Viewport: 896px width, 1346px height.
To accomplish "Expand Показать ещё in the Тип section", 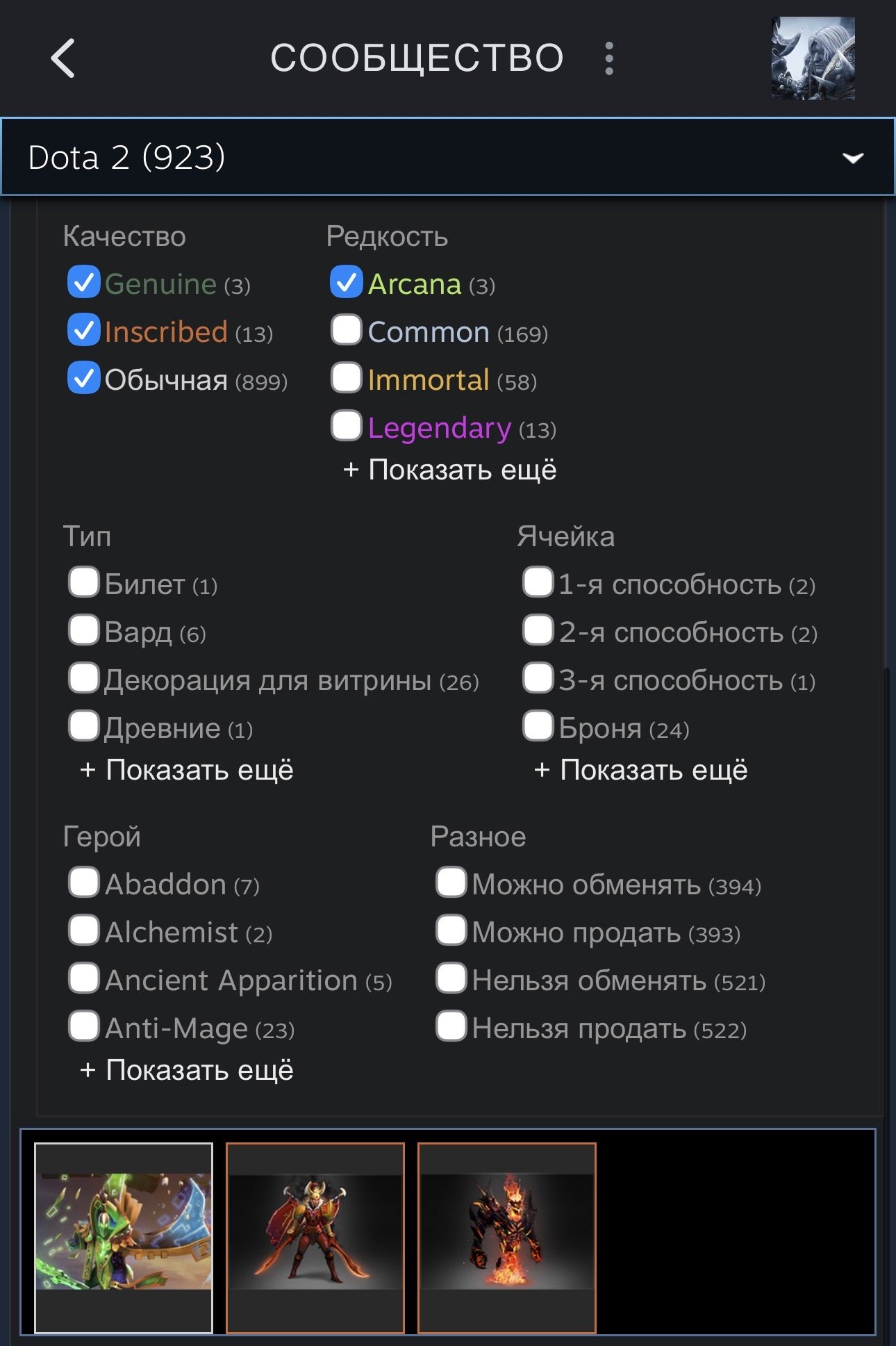I will point(187,770).
